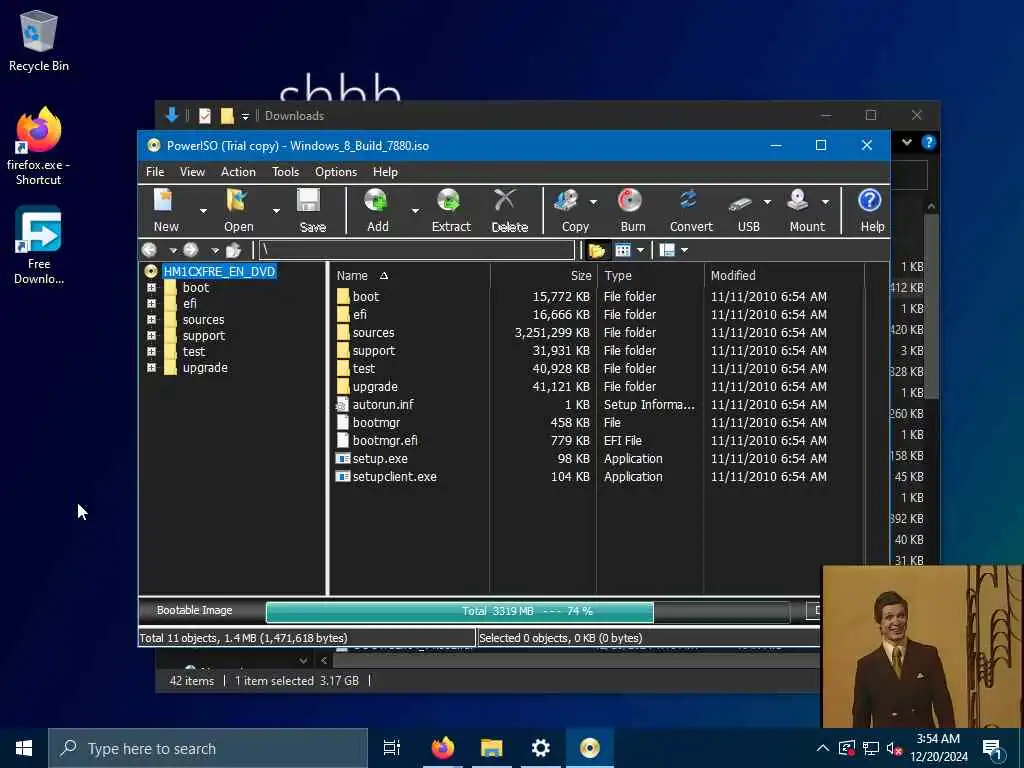Screen dimensions: 1024x768
Task: Sort by the Name column header
Action: click(410, 276)
